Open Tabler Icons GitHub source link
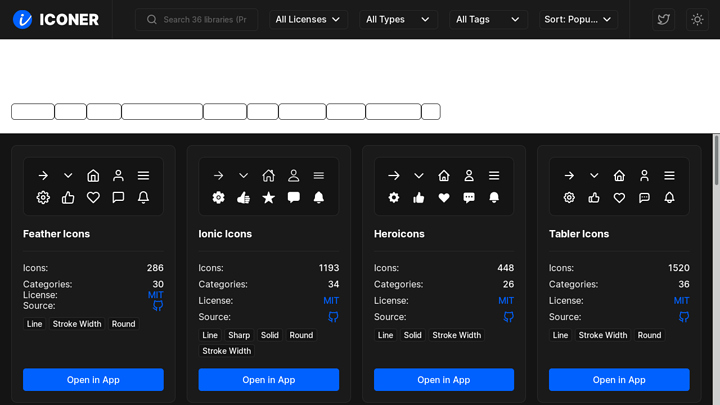The height and width of the screenshot is (405, 720). (x=684, y=317)
